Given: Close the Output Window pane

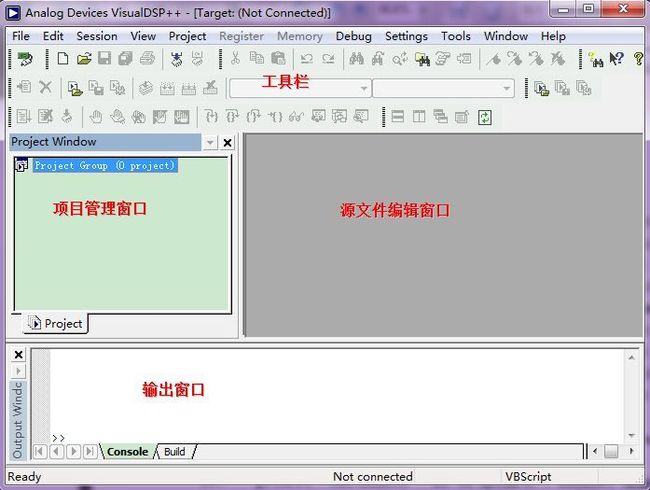Looking at the screenshot, I should 18,355.
